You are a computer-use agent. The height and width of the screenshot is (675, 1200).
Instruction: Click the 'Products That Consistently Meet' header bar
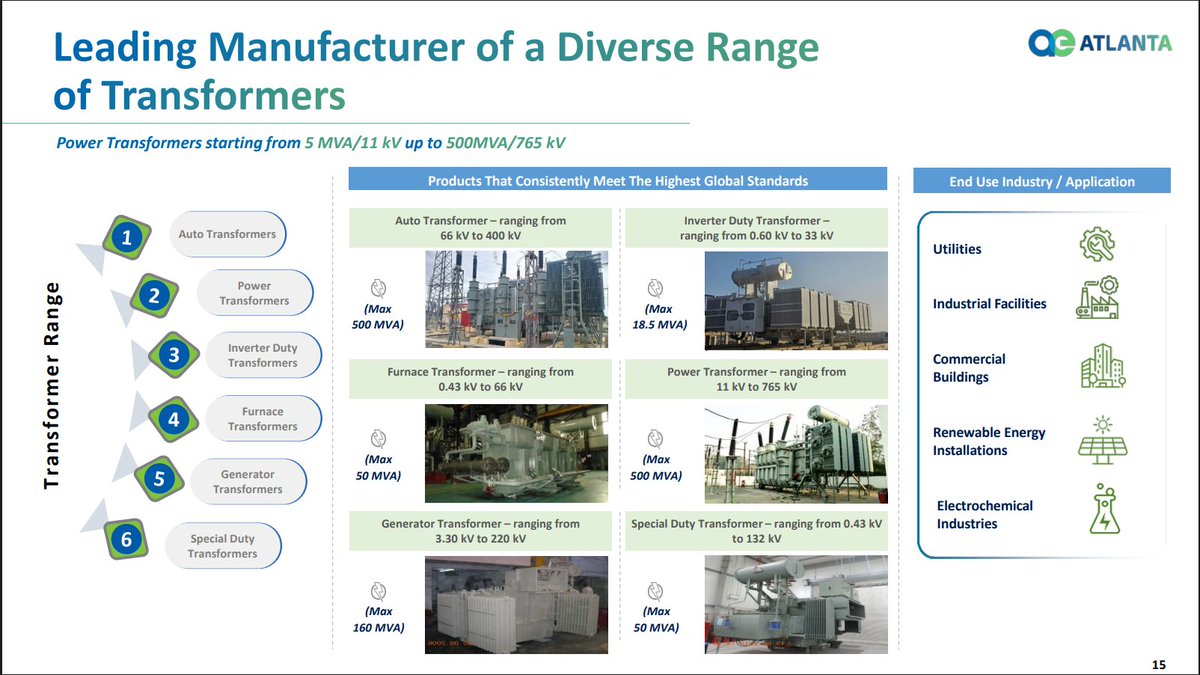tap(618, 180)
